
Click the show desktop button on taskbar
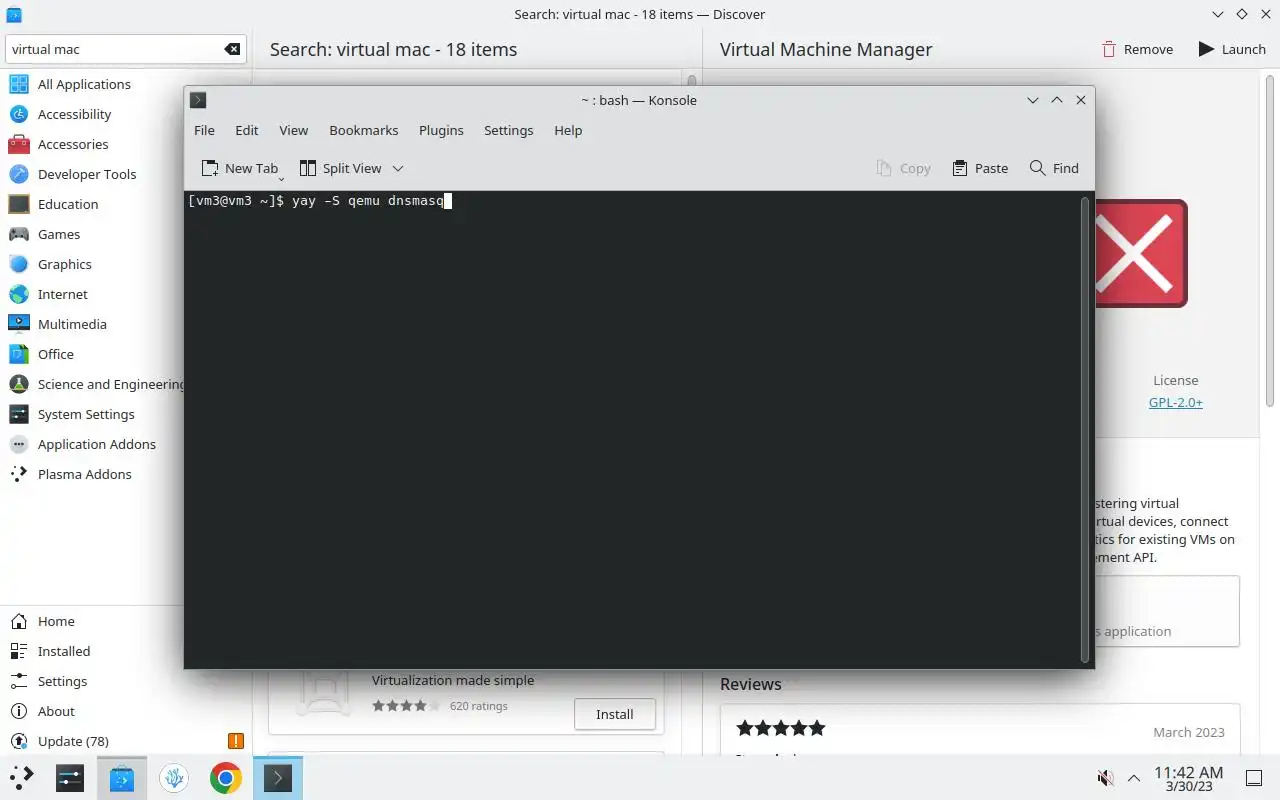click(1254, 778)
